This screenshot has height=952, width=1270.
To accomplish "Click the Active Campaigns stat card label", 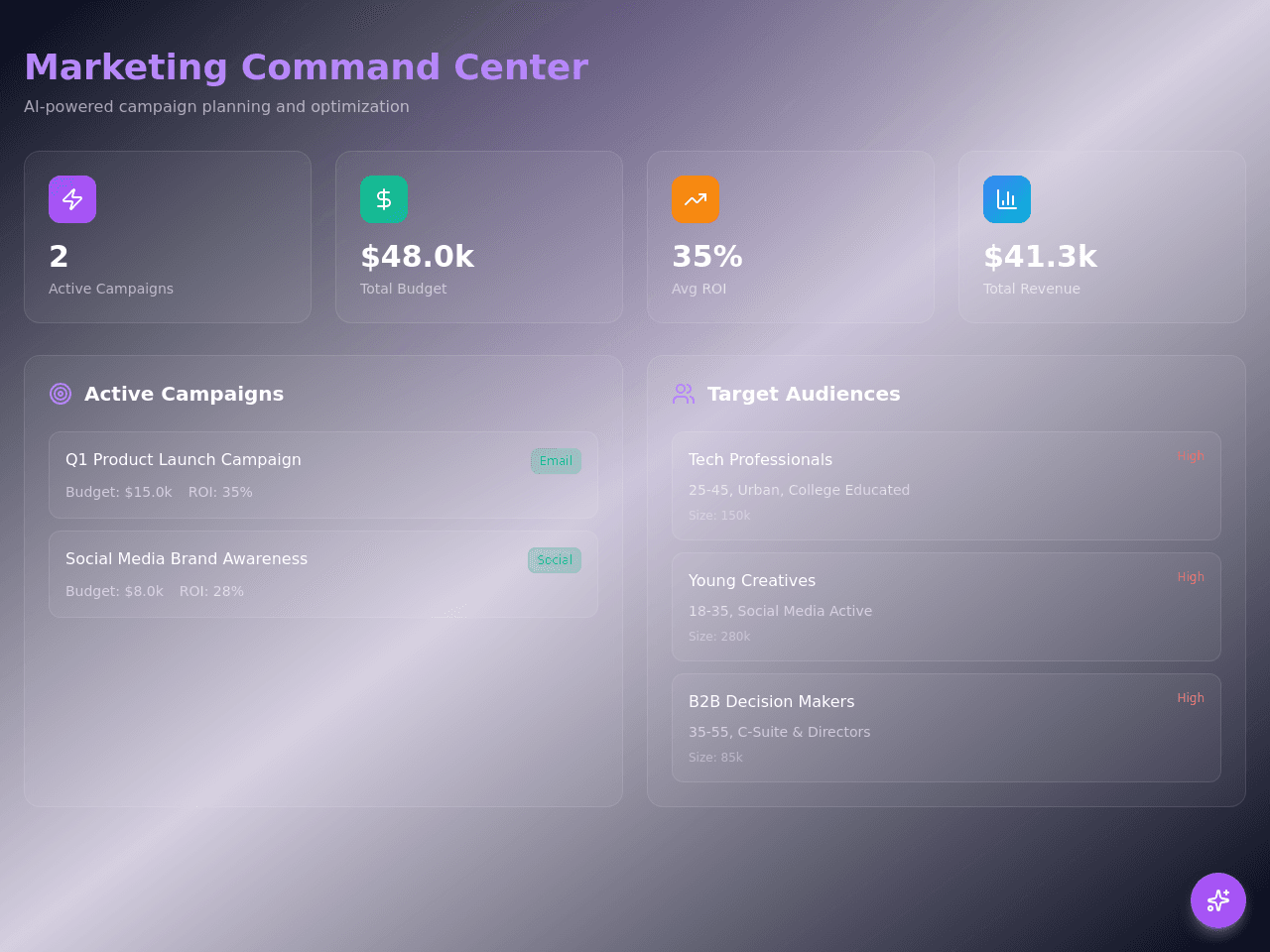I will (111, 289).
